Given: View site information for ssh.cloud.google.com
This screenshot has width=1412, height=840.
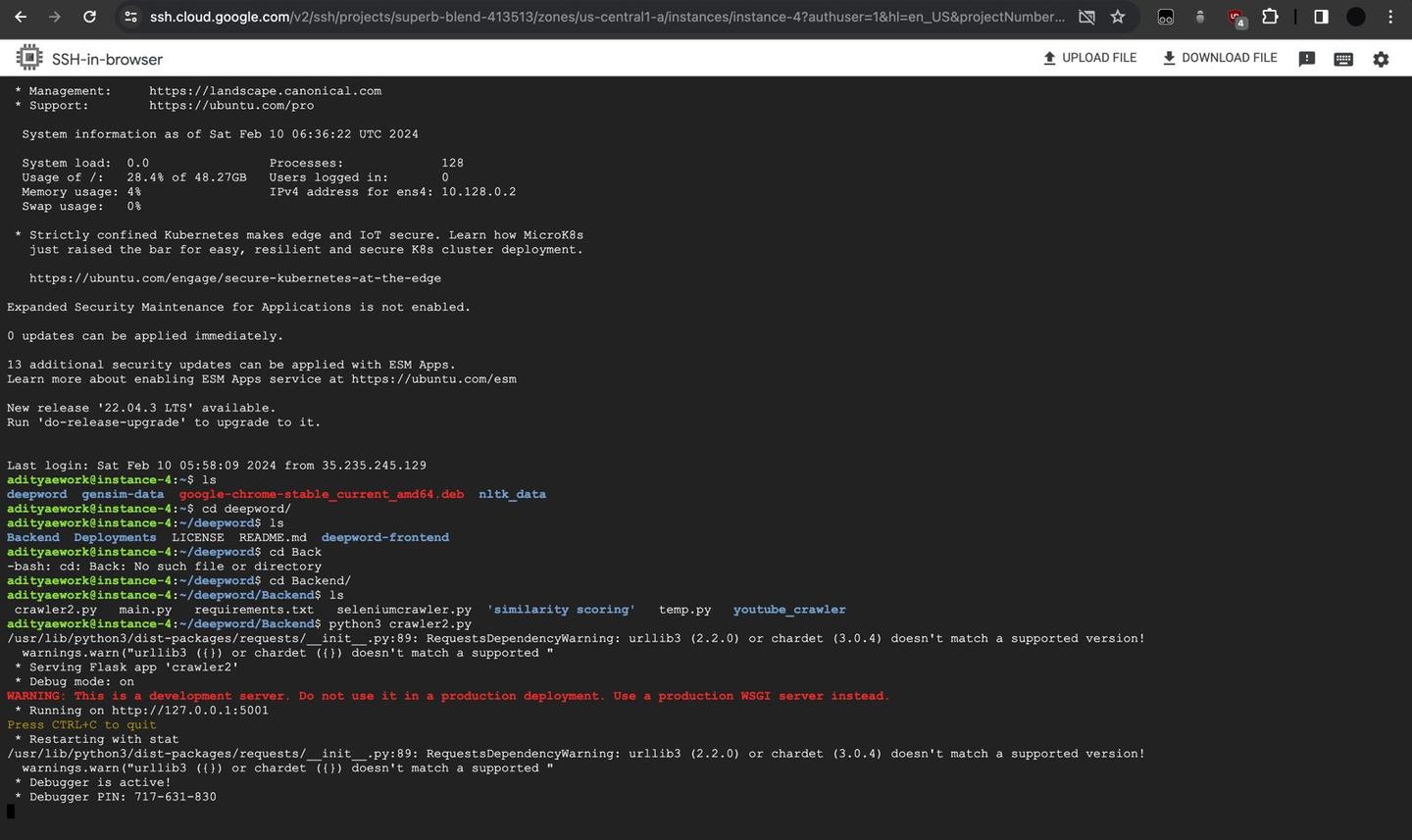Looking at the screenshot, I should coord(130,17).
